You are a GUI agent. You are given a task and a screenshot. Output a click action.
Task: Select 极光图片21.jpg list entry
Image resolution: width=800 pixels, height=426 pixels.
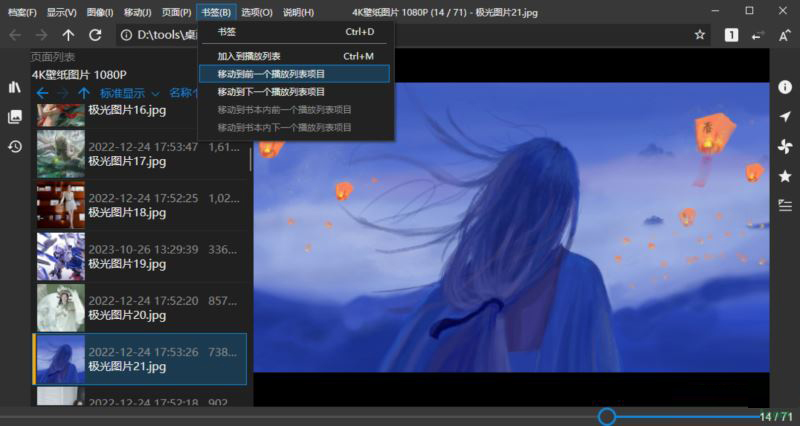click(140, 359)
